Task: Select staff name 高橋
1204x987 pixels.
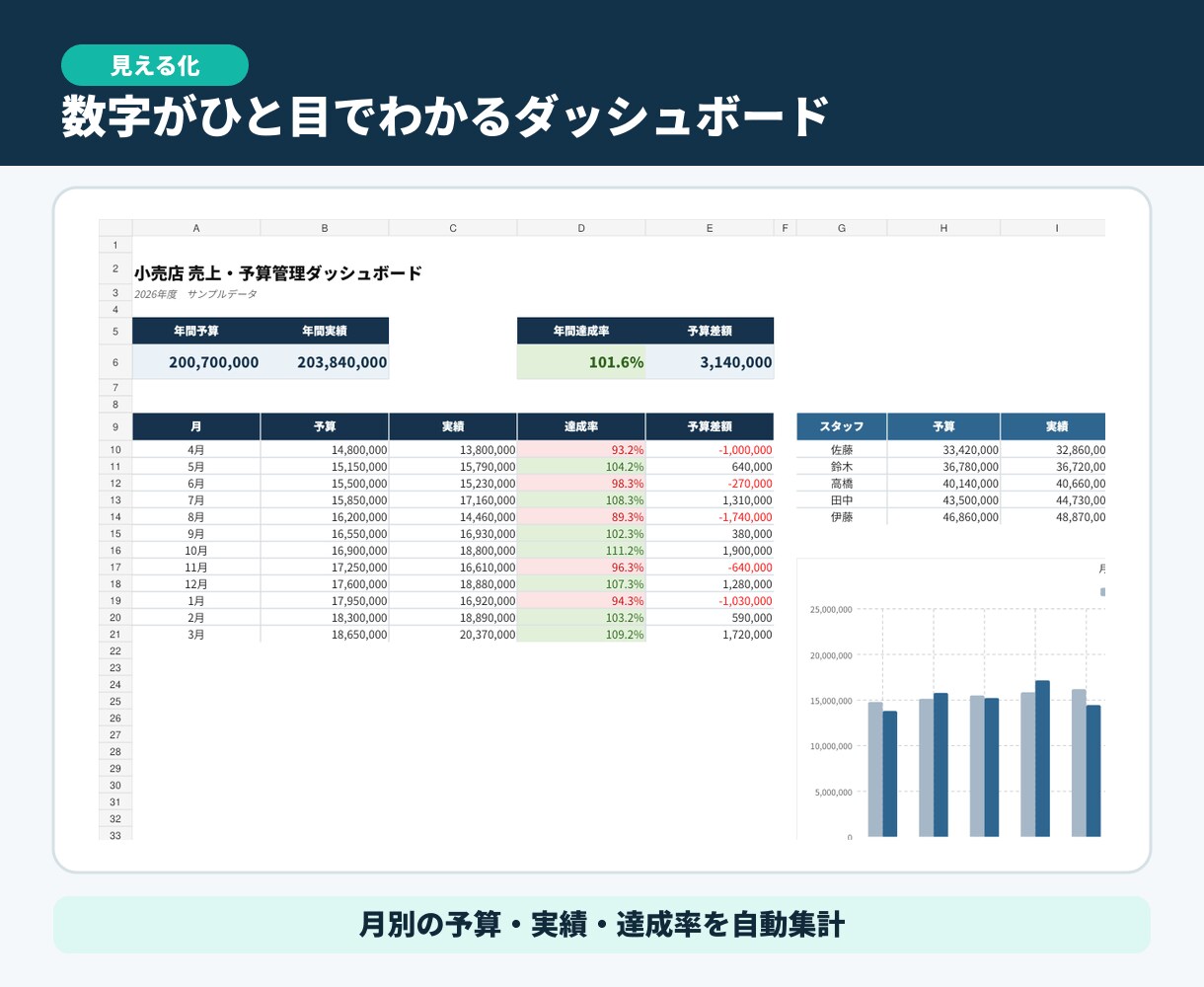Action: 842,484
